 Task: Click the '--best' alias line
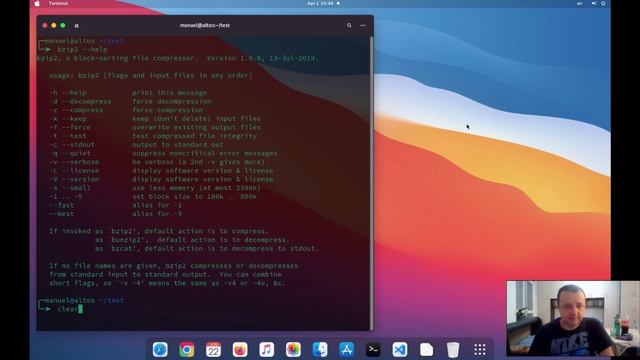coord(116,214)
